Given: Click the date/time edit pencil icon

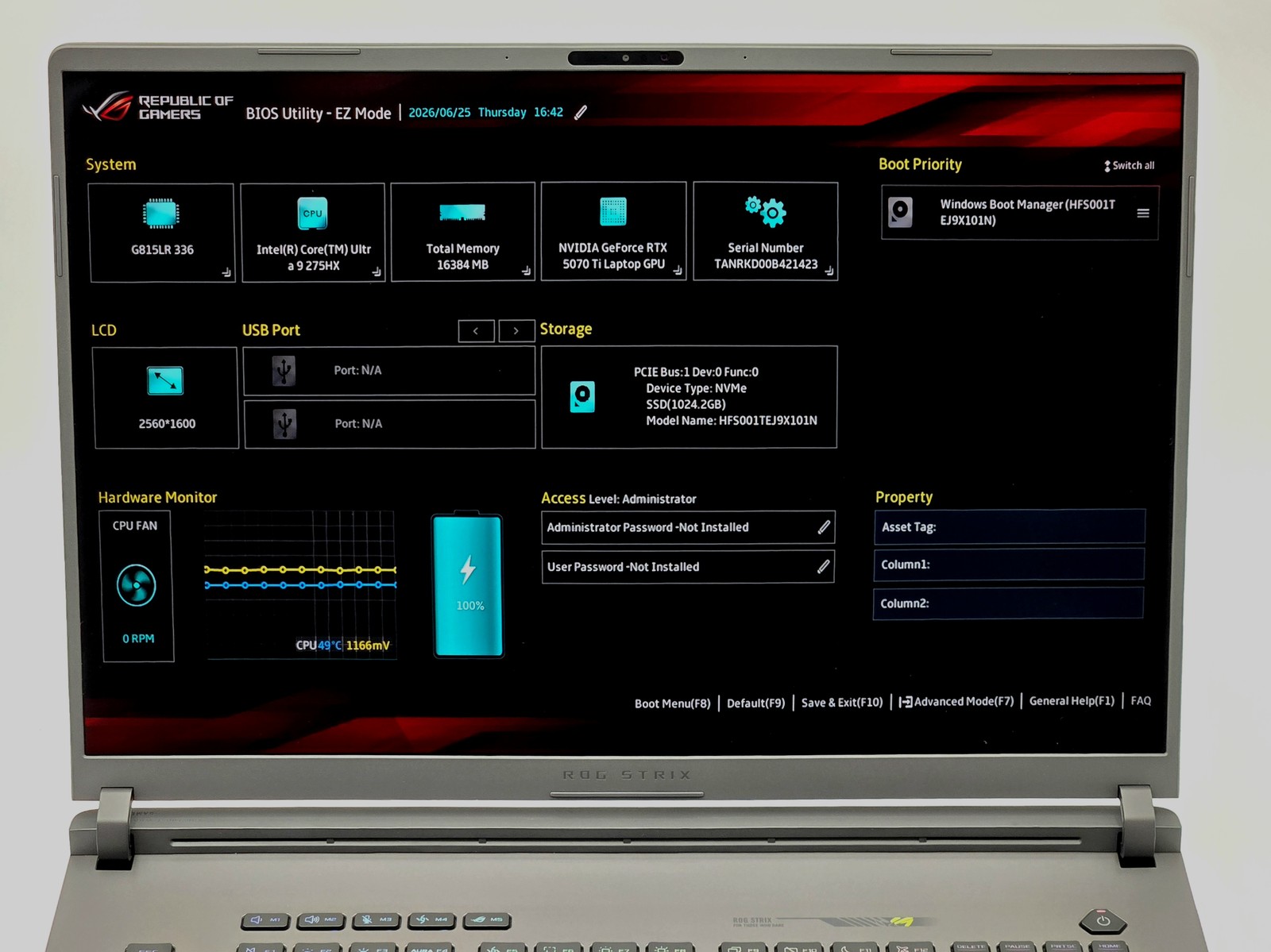Looking at the screenshot, I should click(581, 113).
